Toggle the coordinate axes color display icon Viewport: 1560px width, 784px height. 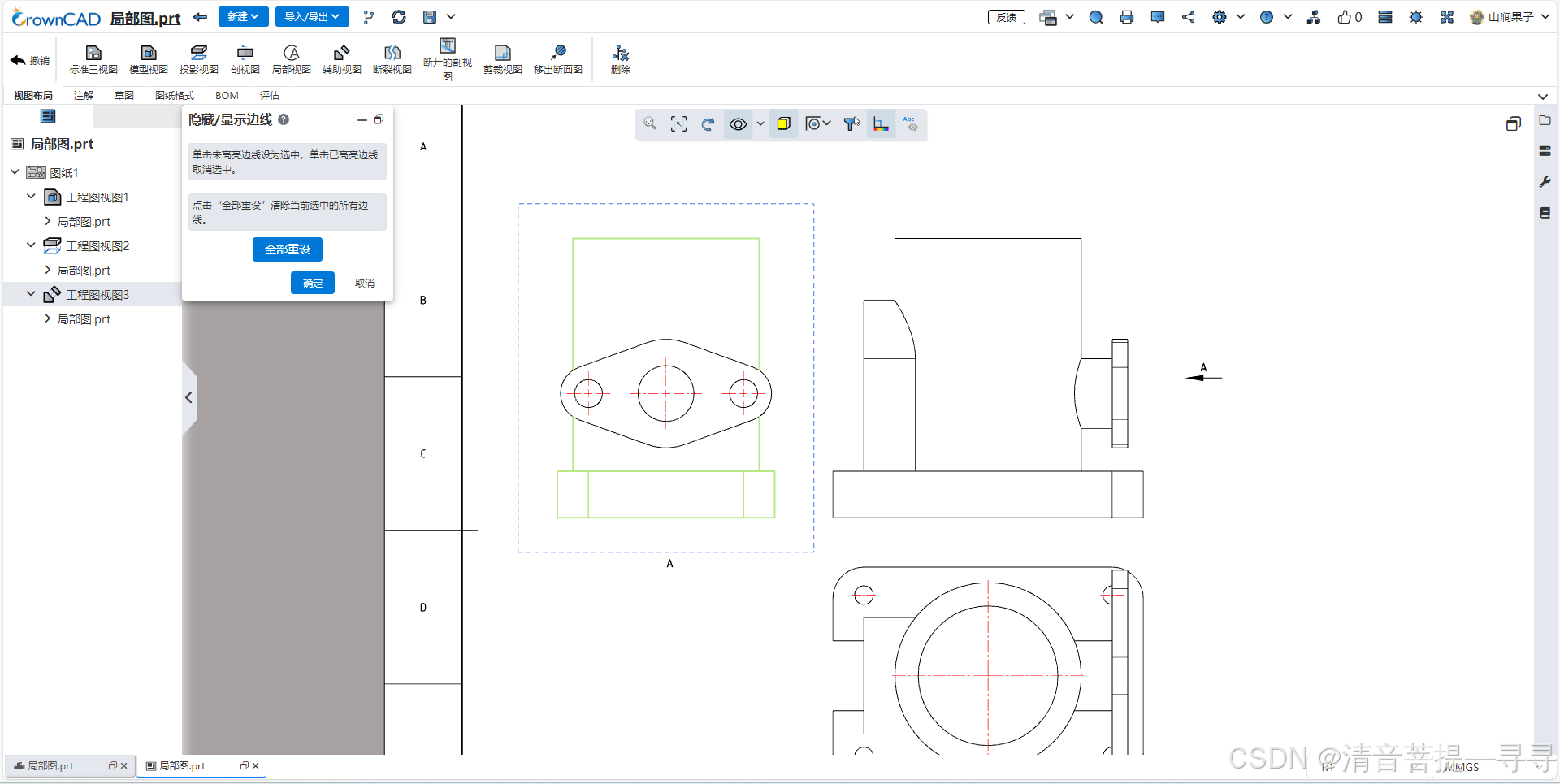point(881,123)
